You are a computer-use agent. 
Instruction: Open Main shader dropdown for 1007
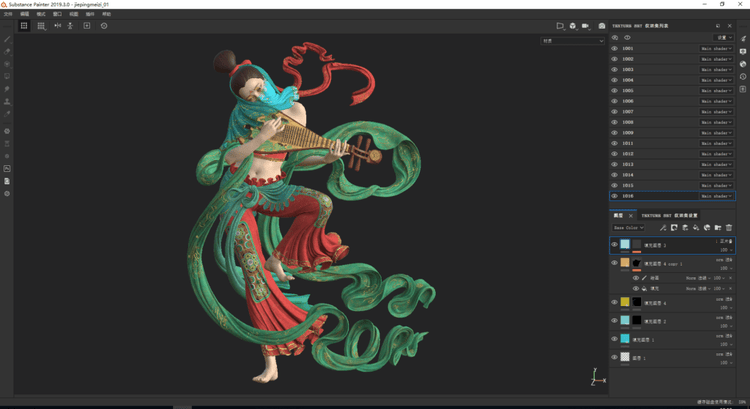click(716, 111)
